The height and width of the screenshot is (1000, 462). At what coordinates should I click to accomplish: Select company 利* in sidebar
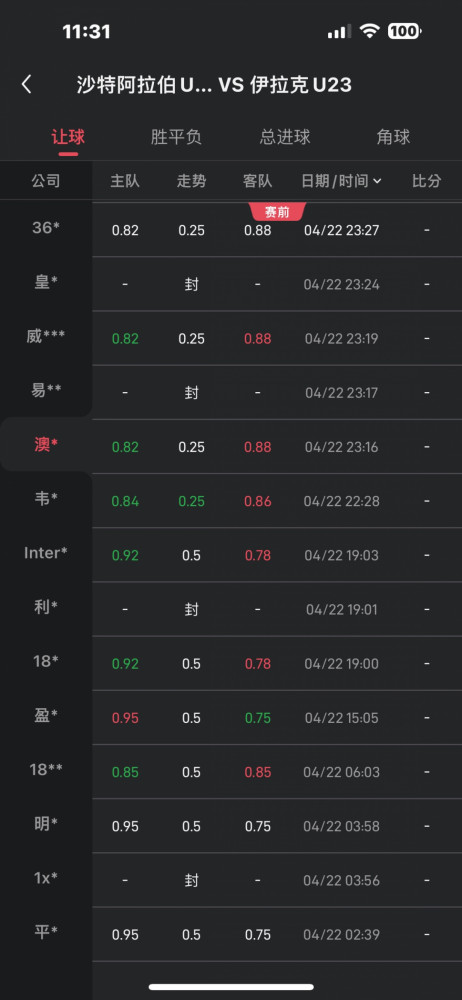tap(46, 607)
